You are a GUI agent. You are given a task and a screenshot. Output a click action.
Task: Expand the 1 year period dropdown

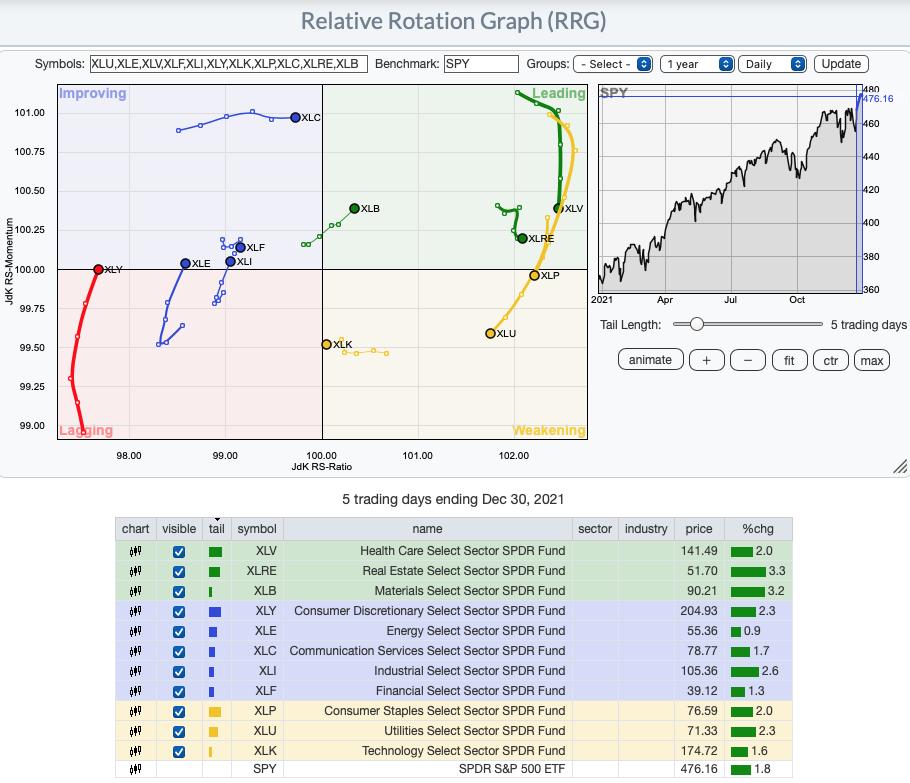(698, 64)
